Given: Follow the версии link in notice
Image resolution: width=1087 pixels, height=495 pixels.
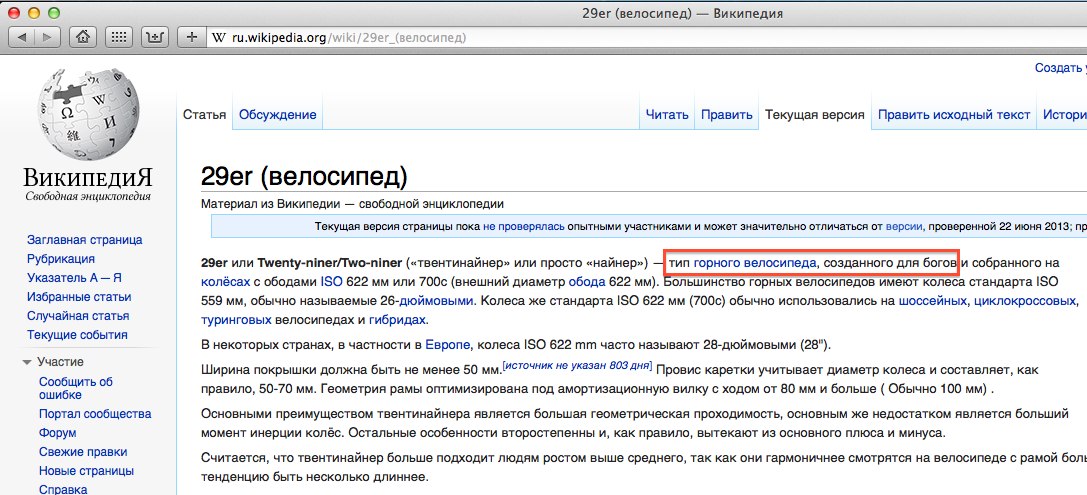Looking at the screenshot, I should point(903,226).
